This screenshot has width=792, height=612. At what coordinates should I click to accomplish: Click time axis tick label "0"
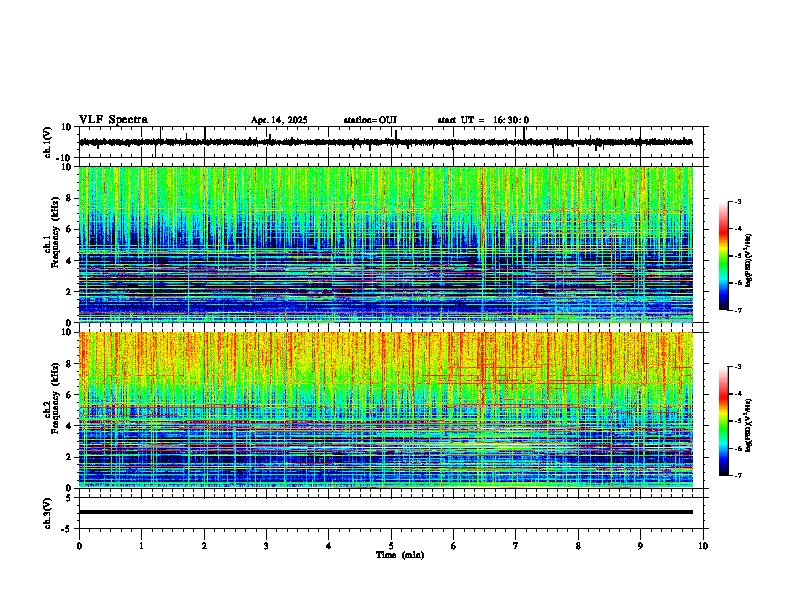(x=79, y=546)
